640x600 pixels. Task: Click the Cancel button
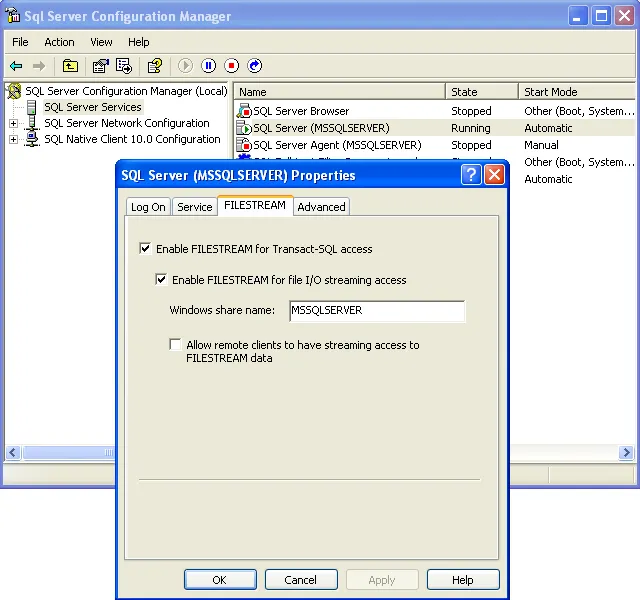pyautogui.click(x=301, y=580)
